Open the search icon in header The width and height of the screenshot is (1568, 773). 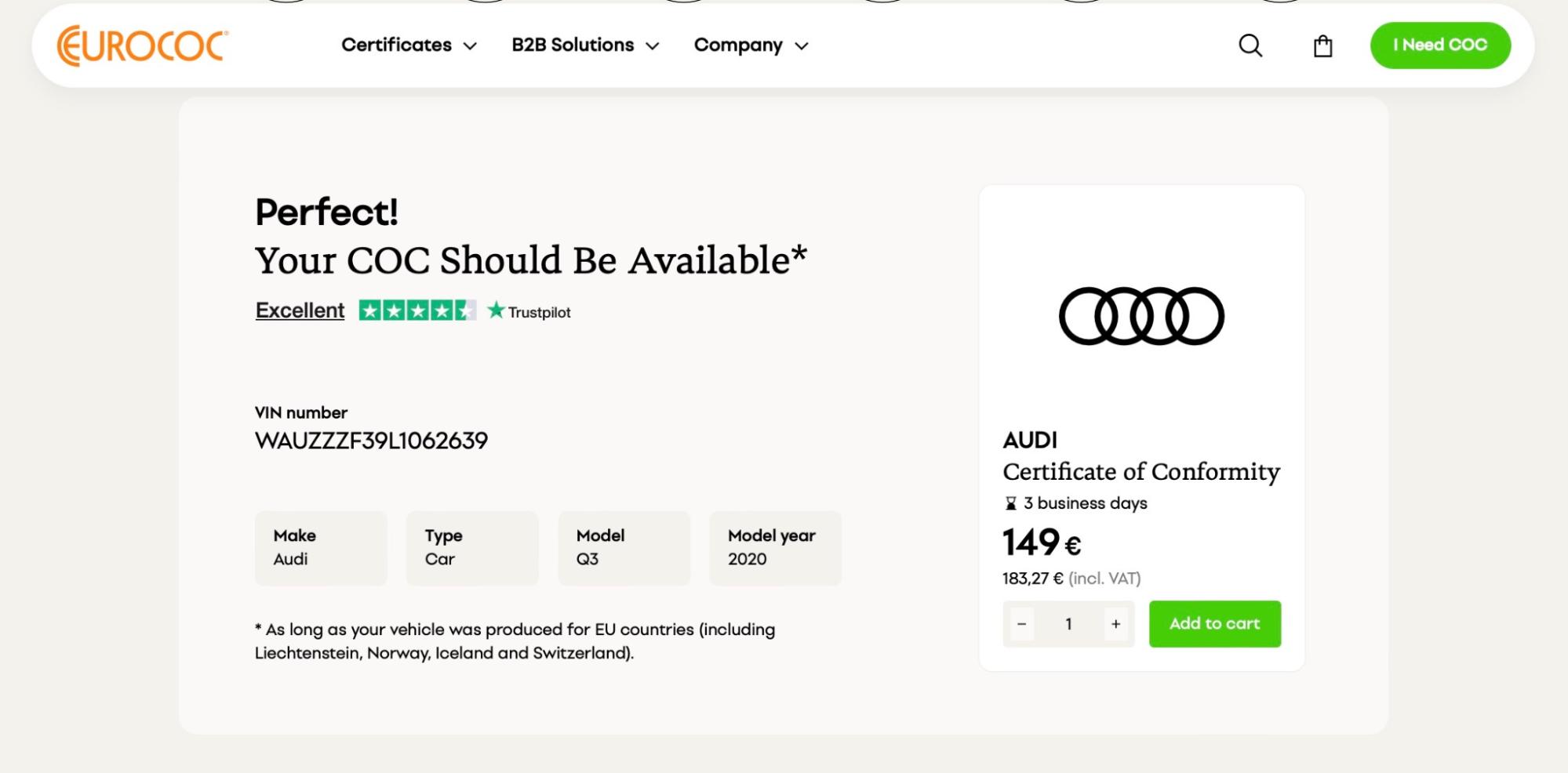point(1250,45)
